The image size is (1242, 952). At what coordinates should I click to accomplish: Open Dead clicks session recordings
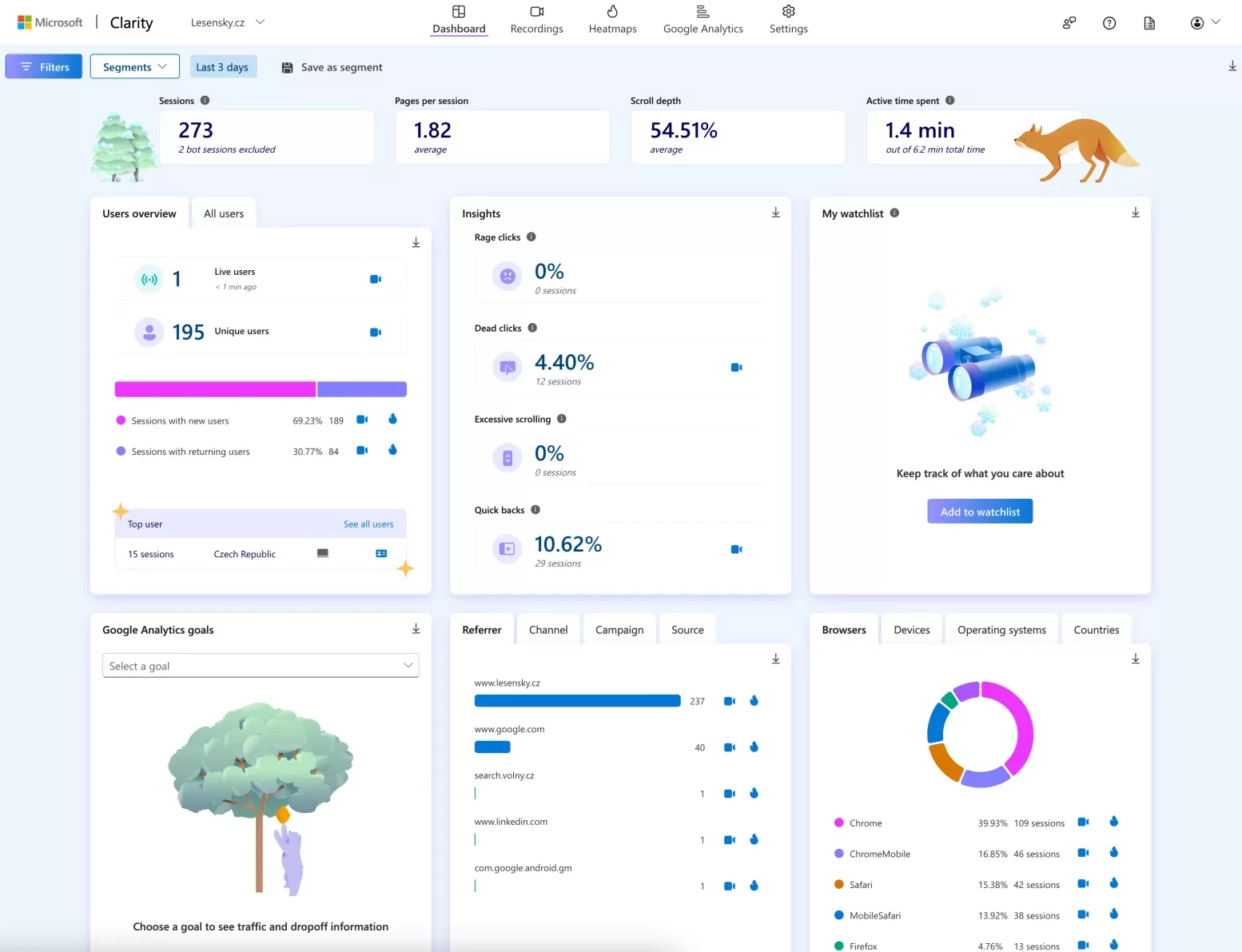pyautogui.click(x=737, y=368)
